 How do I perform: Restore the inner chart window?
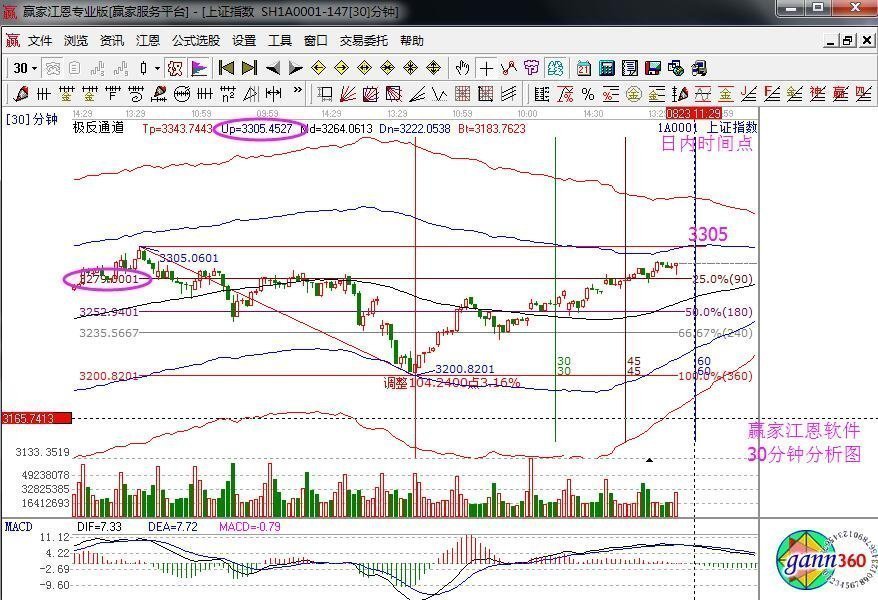(x=848, y=40)
